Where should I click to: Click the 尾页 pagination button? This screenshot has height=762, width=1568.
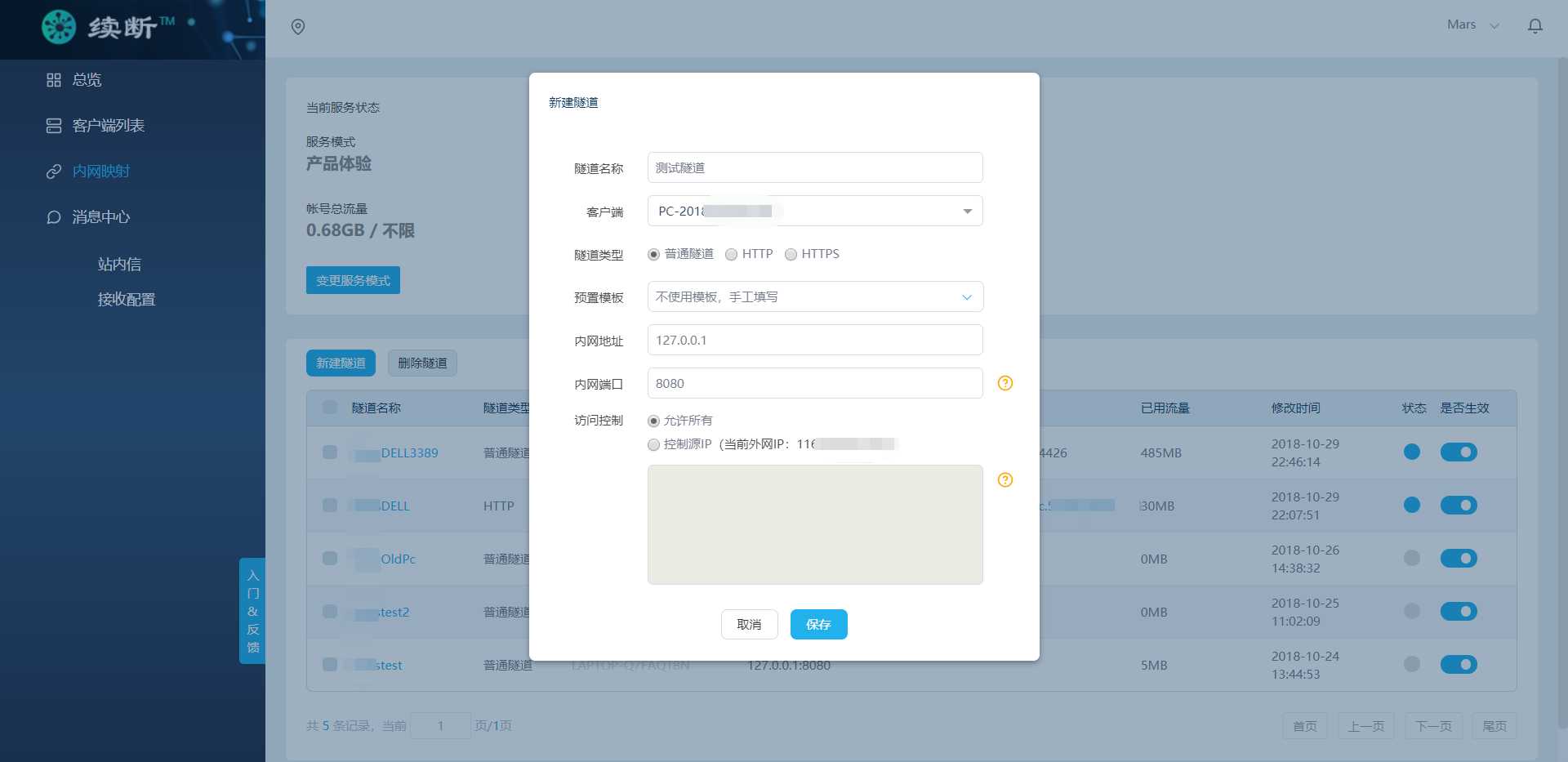[1494, 726]
